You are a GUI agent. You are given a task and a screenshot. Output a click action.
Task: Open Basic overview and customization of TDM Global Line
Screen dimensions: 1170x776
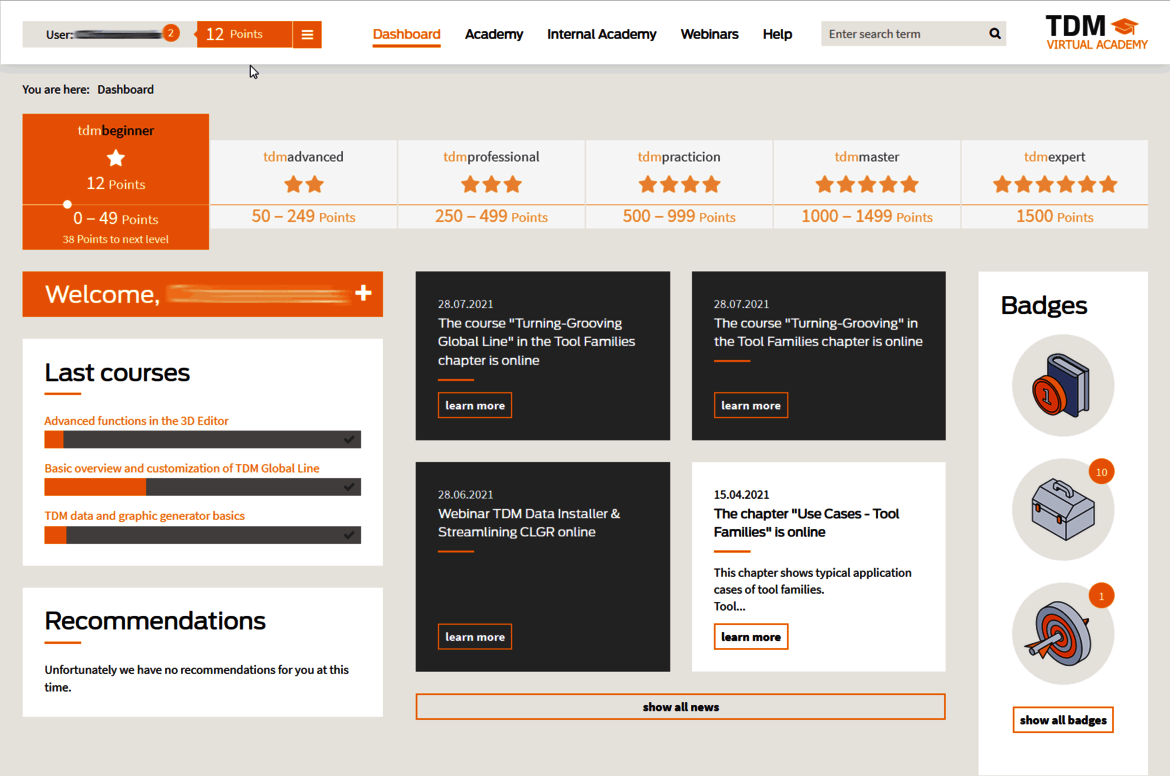(x=182, y=469)
